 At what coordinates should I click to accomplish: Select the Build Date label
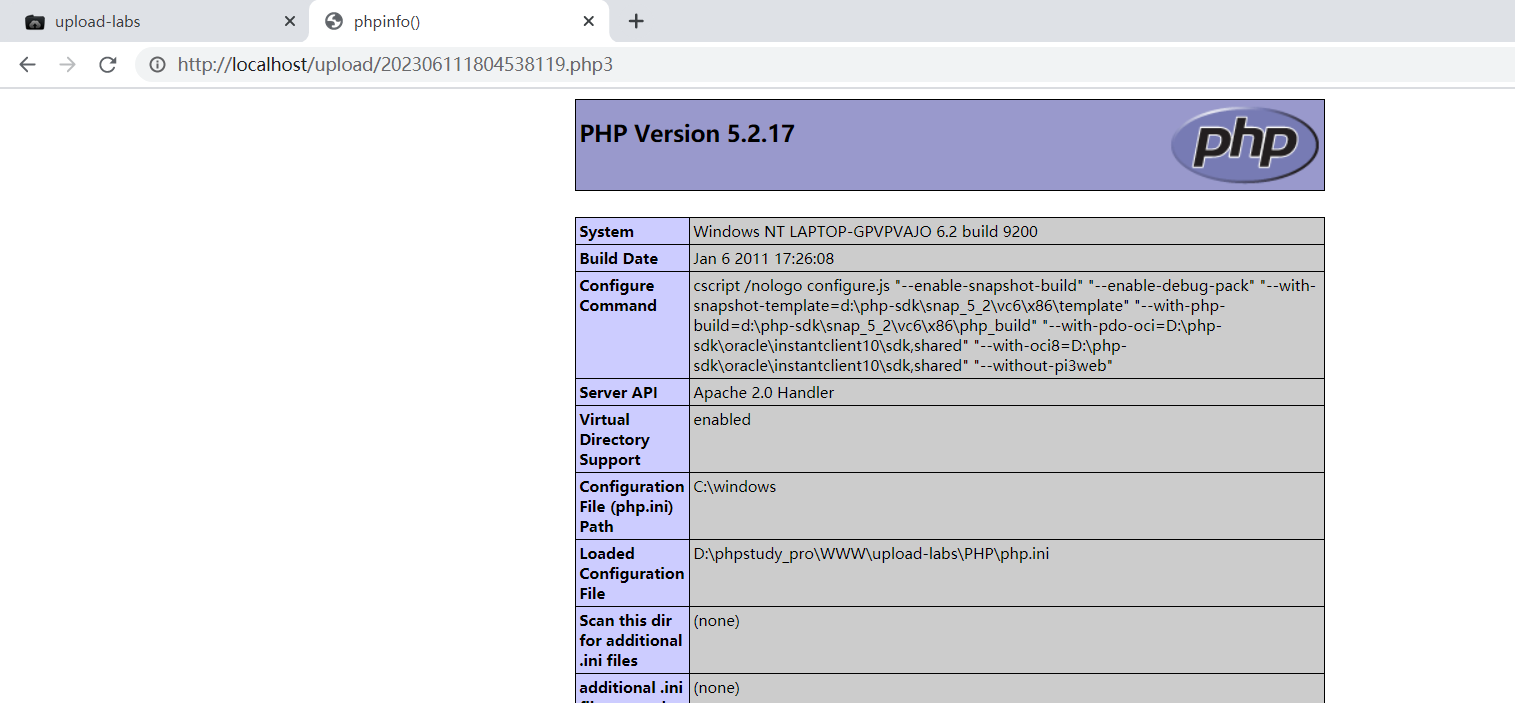click(618, 259)
